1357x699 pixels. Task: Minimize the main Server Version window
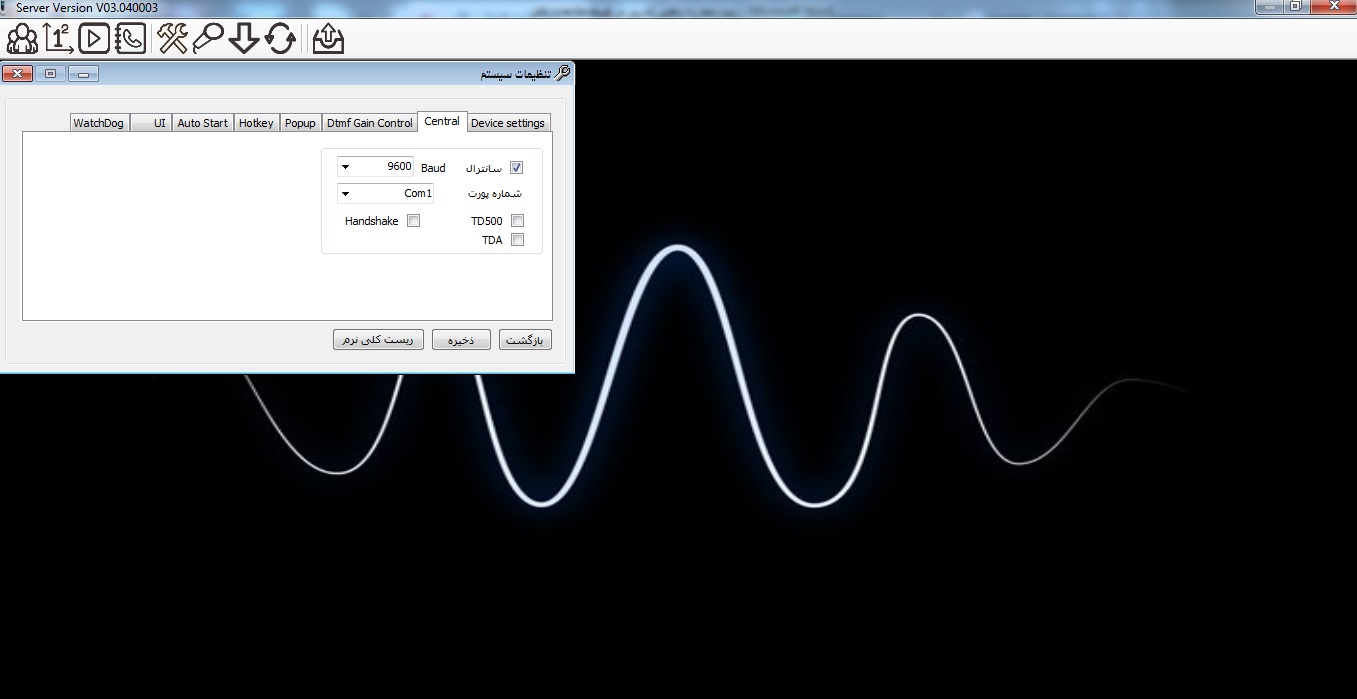[x=1269, y=6]
